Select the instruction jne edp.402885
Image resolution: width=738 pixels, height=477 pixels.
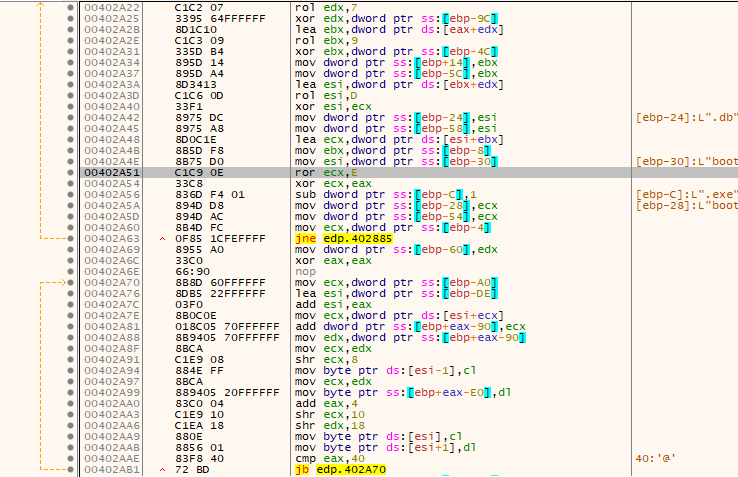click(x=344, y=238)
